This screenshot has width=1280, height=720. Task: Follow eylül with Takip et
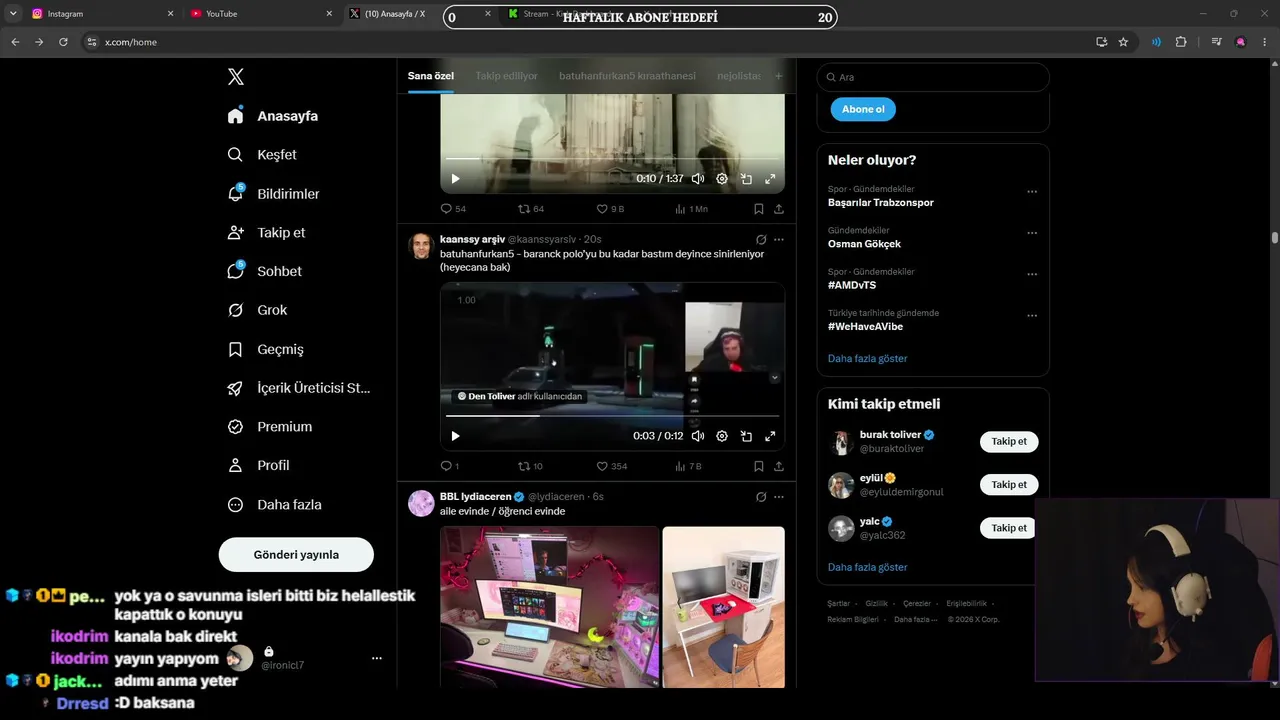tap(1009, 485)
